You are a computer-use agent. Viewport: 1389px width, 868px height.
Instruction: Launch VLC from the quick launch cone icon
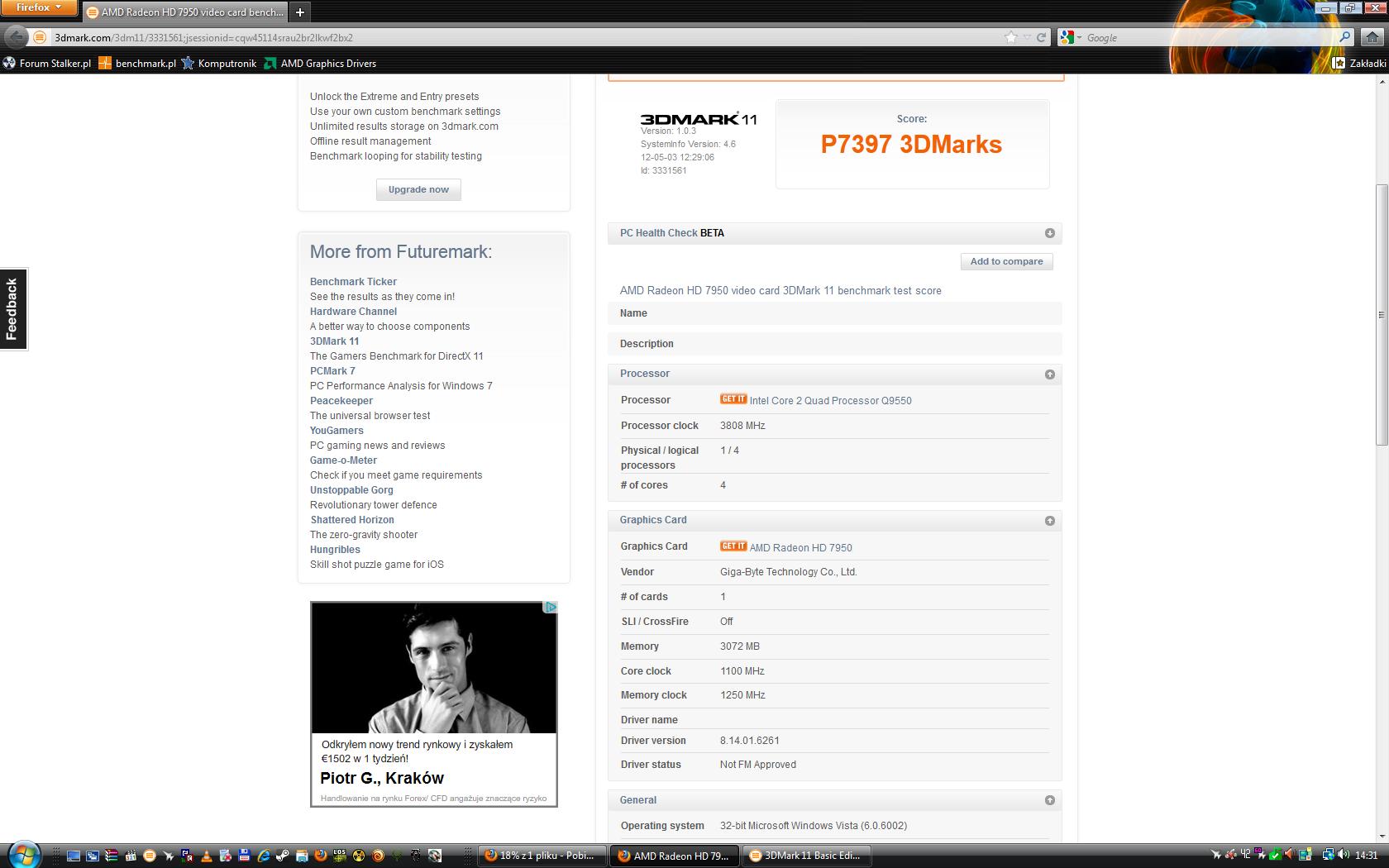207,856
